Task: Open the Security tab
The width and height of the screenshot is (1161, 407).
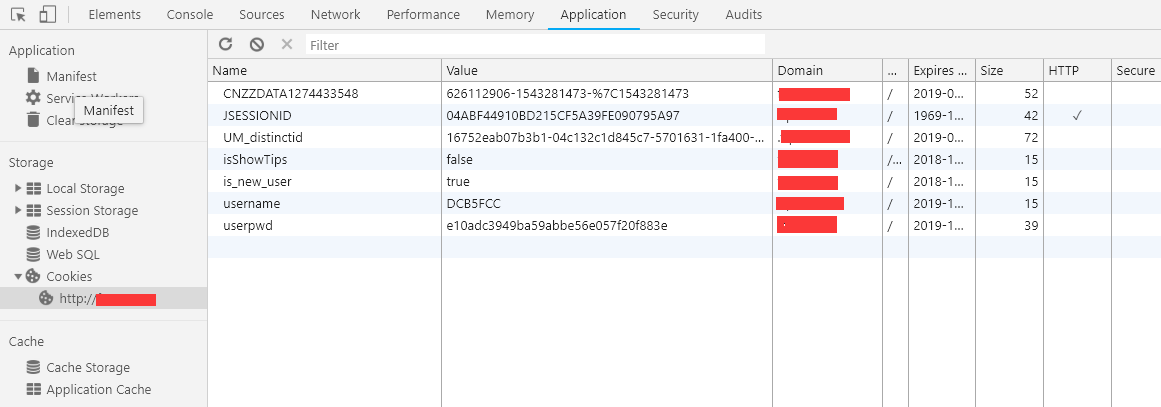Action: [x=675, y=15]
